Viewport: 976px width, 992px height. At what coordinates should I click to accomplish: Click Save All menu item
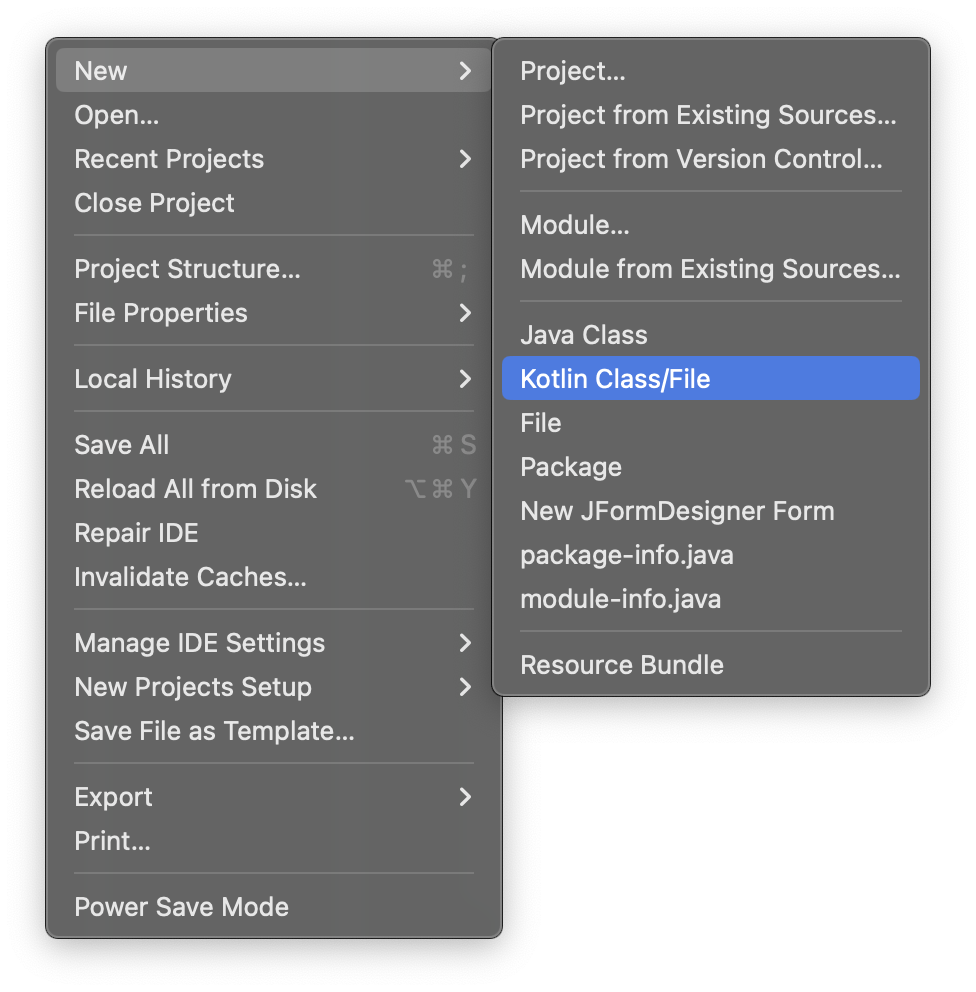tap(122, 445)
